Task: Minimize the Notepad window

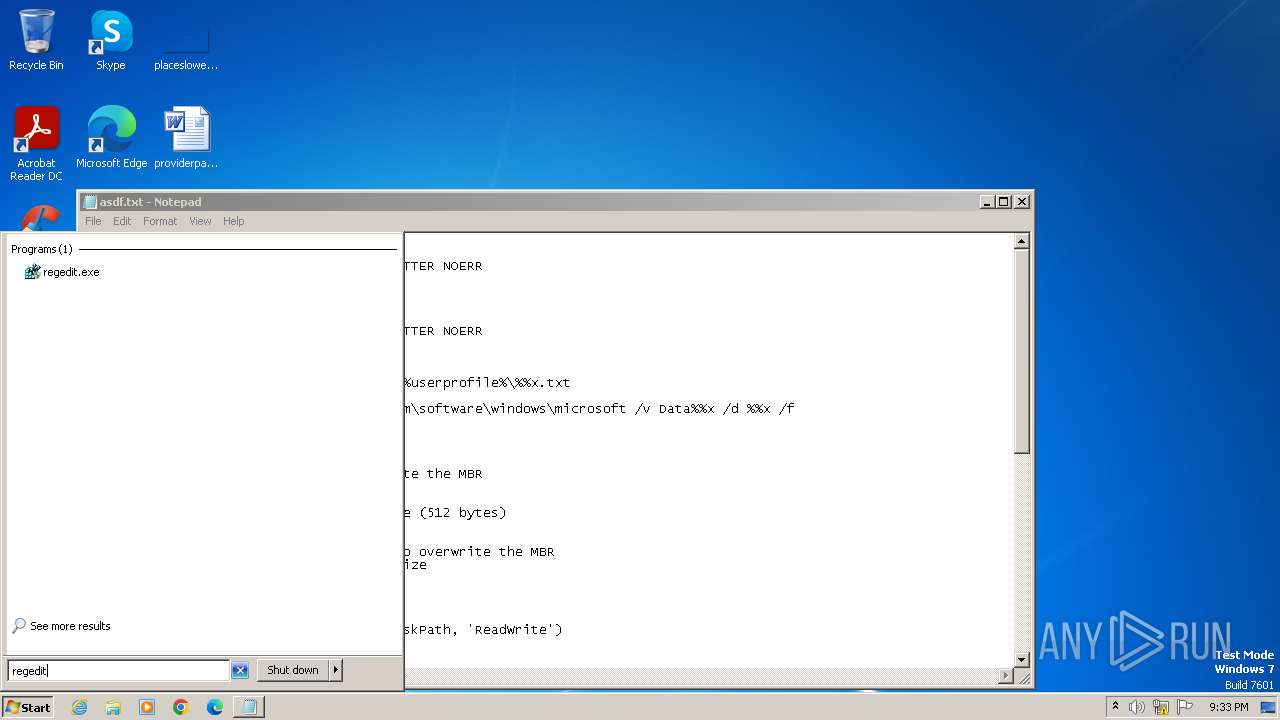Action: pos(987,201)
